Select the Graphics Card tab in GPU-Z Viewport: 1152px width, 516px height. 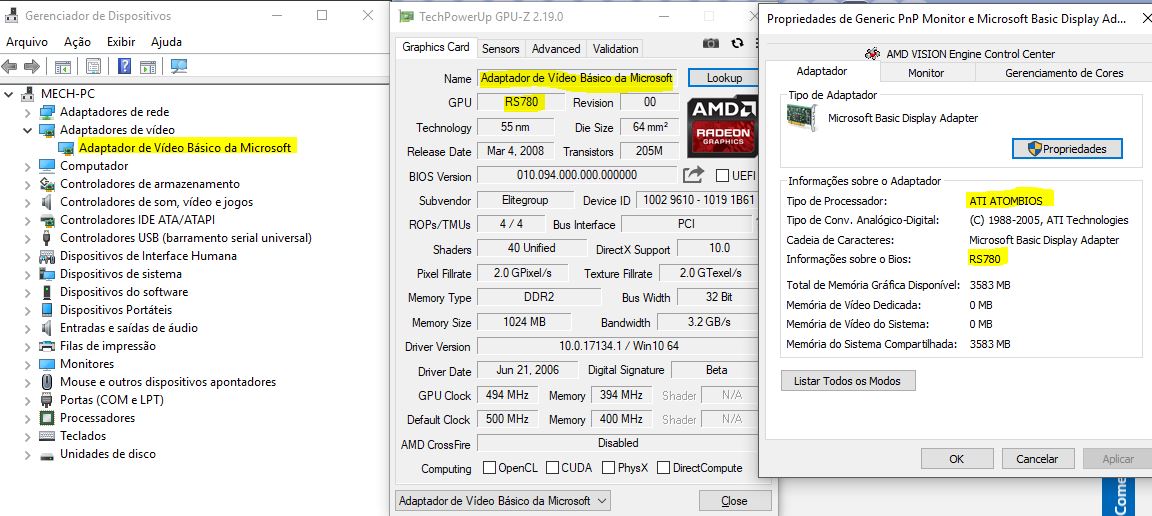click(436, 47)
